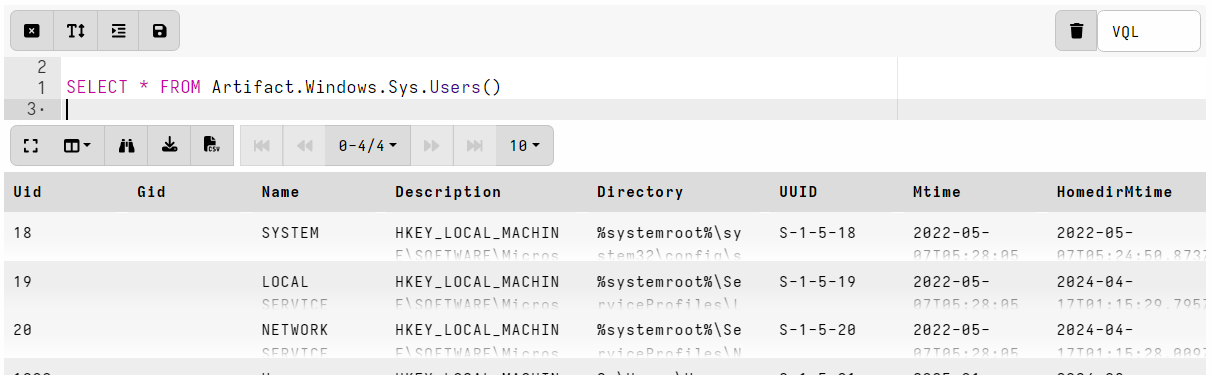
Task: Save the VQL cell
Action: tap(159, 31)
